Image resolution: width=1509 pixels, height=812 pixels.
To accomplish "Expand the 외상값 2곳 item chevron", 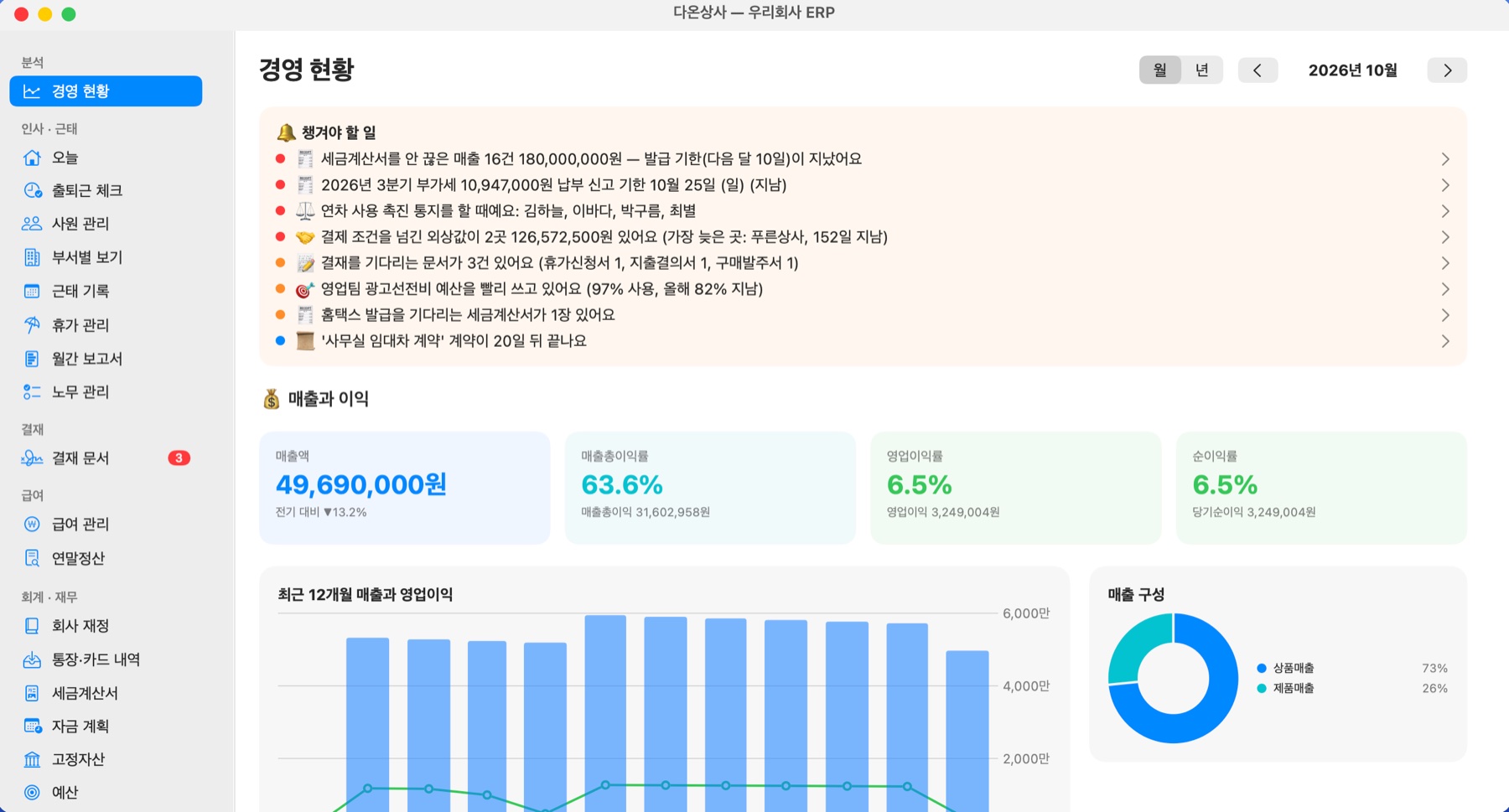I will pyautogui.click(x=1445, y=237).
